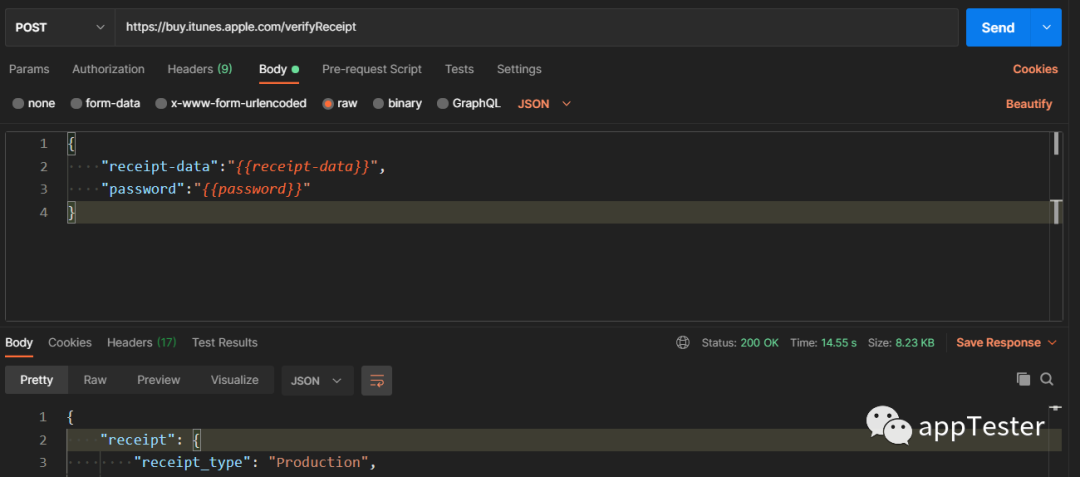This screenshot has height=477, width=1080.
Task: Click the closing brace on line 4
Action: [71, 213]
